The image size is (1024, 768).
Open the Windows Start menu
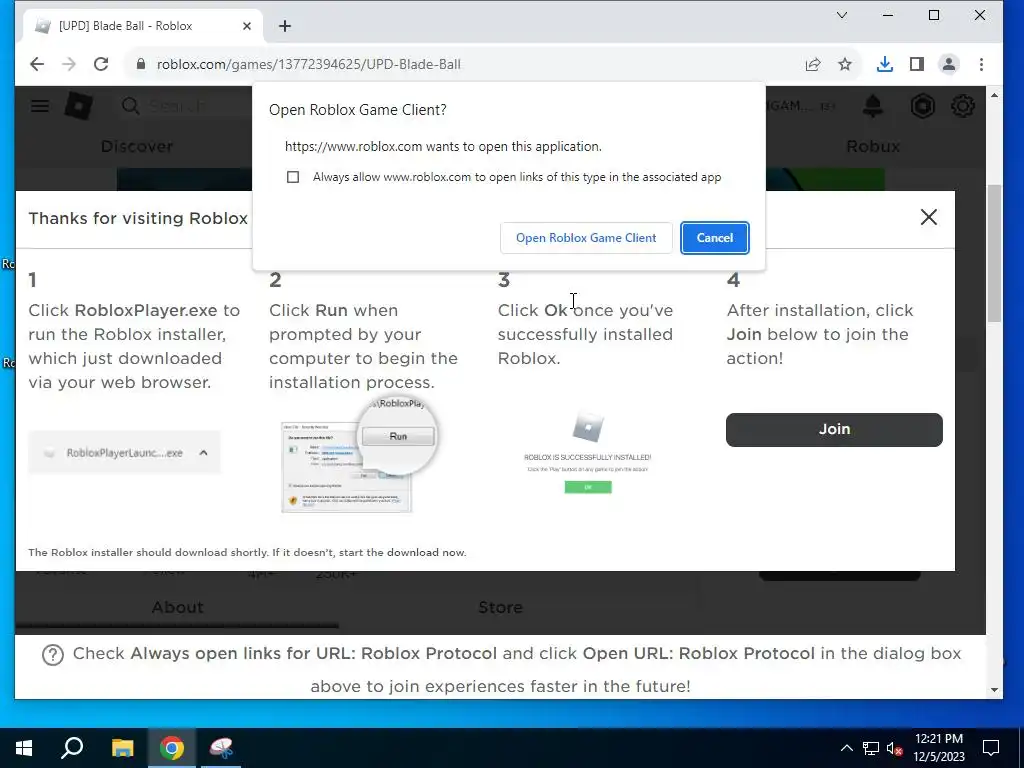[24, 748]
